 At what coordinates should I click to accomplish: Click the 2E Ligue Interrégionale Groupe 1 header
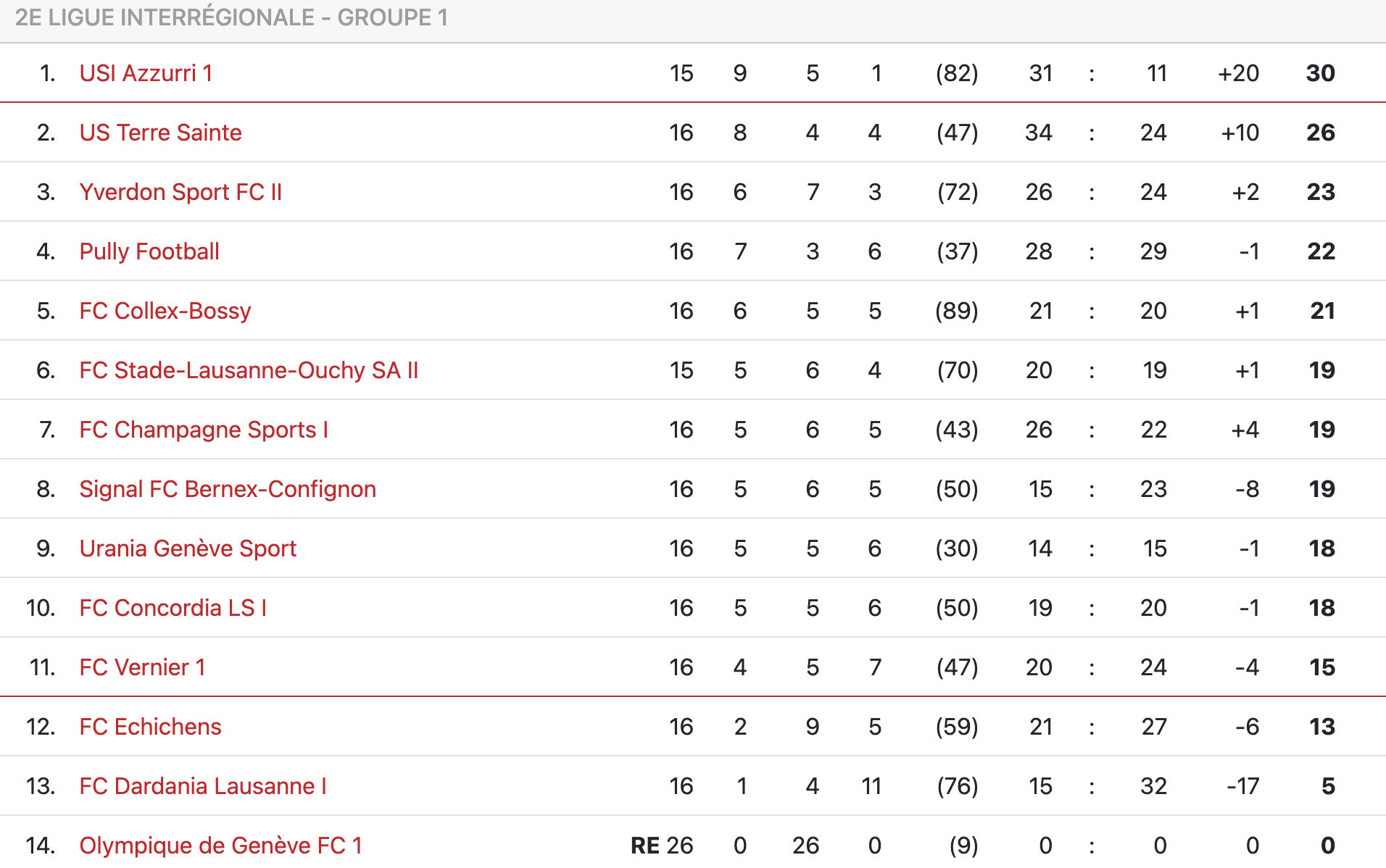click(231, 17)
